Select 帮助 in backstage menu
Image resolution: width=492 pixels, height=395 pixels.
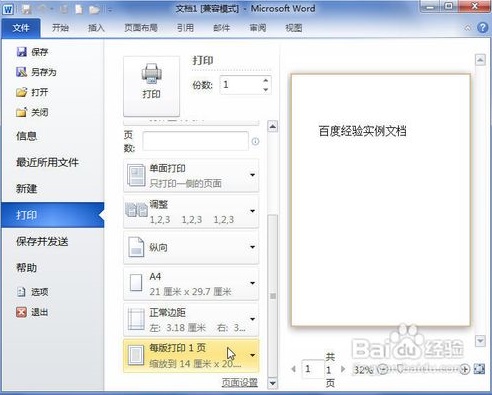click(x=26, y=268)
